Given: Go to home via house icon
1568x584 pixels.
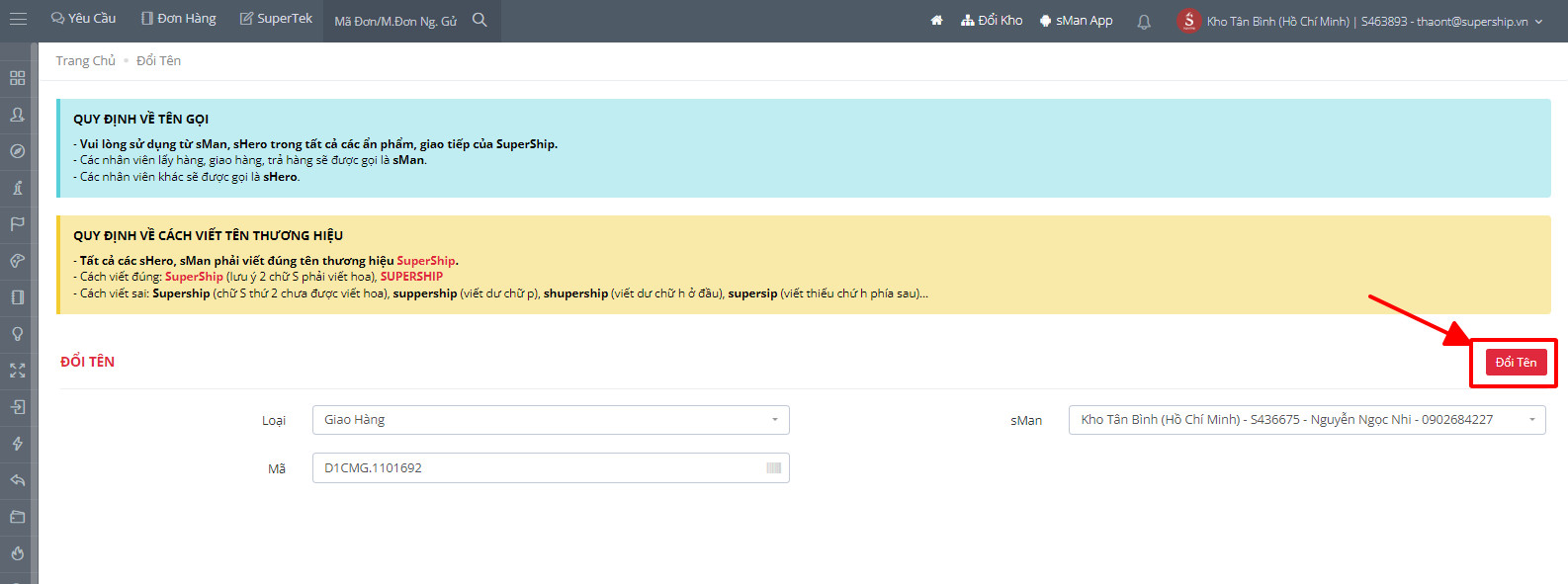Looking at the screenshot, I should coord(936,21).
